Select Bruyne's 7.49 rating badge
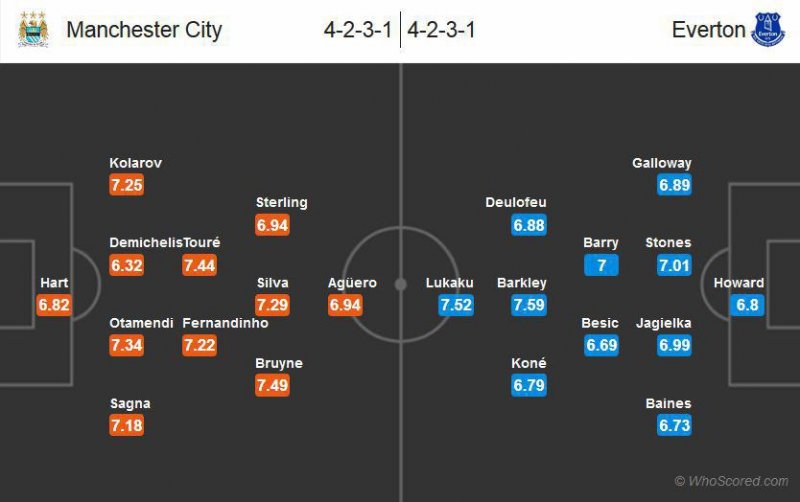Viewport: 800px width, 502px height. pos(272,385)
